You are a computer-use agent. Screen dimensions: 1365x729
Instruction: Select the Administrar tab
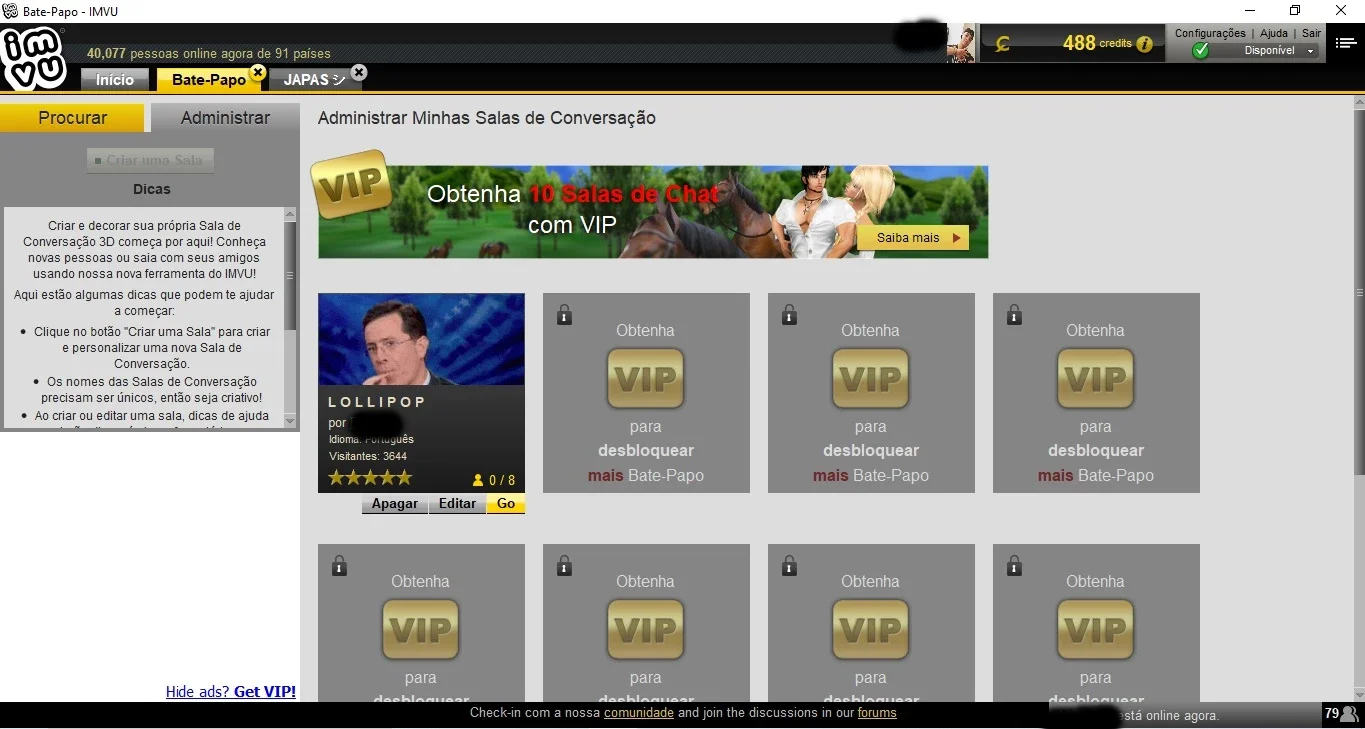click(x=225, y=118)
